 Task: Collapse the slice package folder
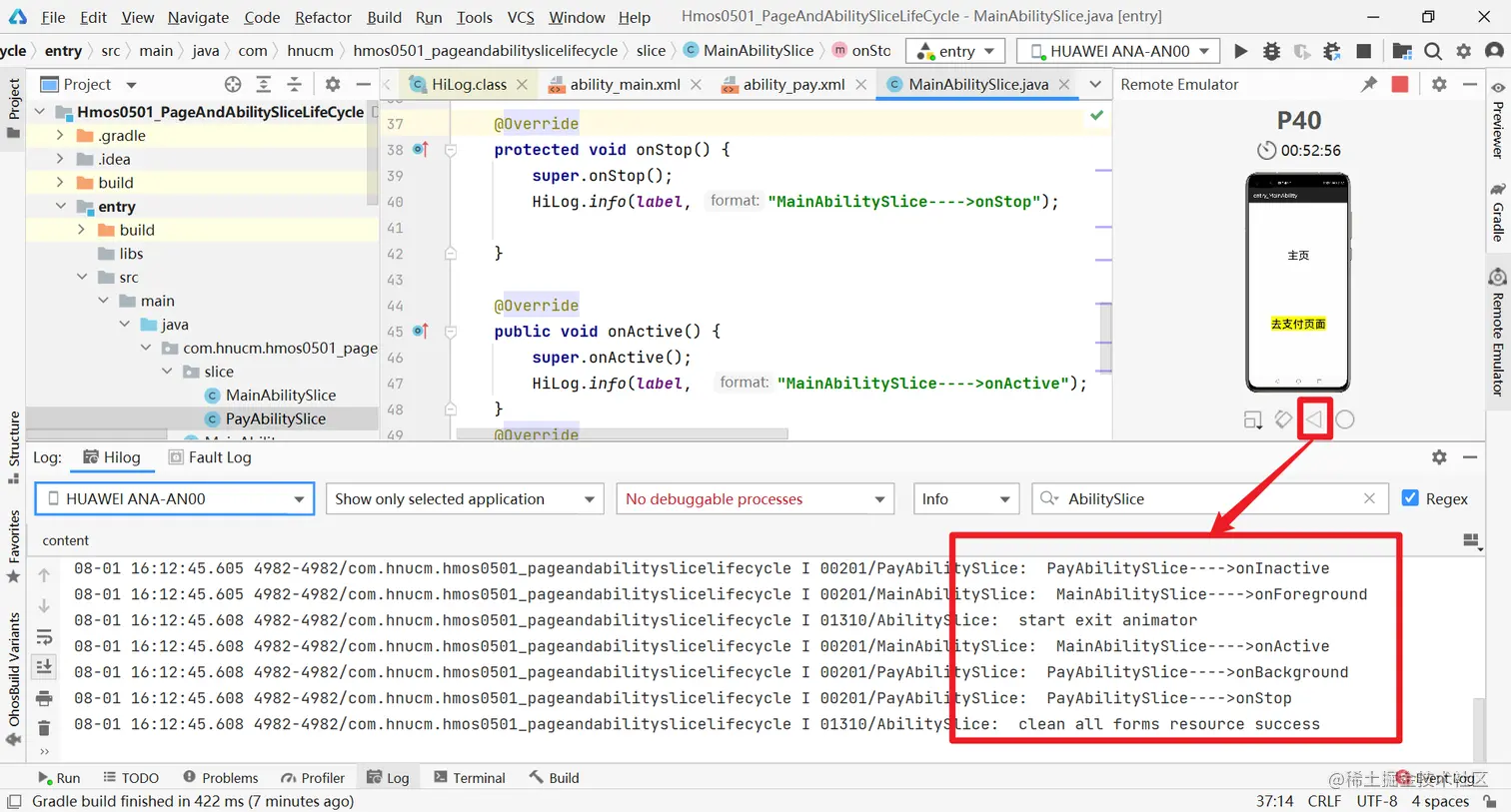(x=167, y=372)
